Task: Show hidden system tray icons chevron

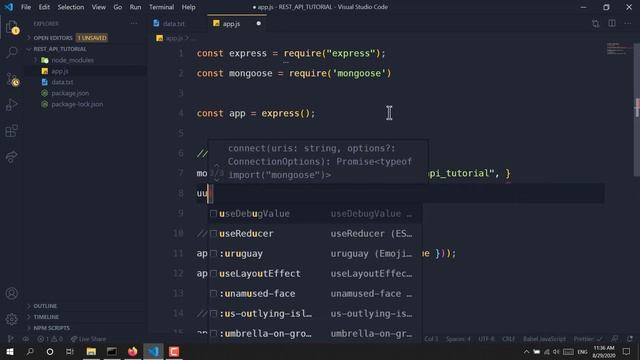Action: point(527,352)
